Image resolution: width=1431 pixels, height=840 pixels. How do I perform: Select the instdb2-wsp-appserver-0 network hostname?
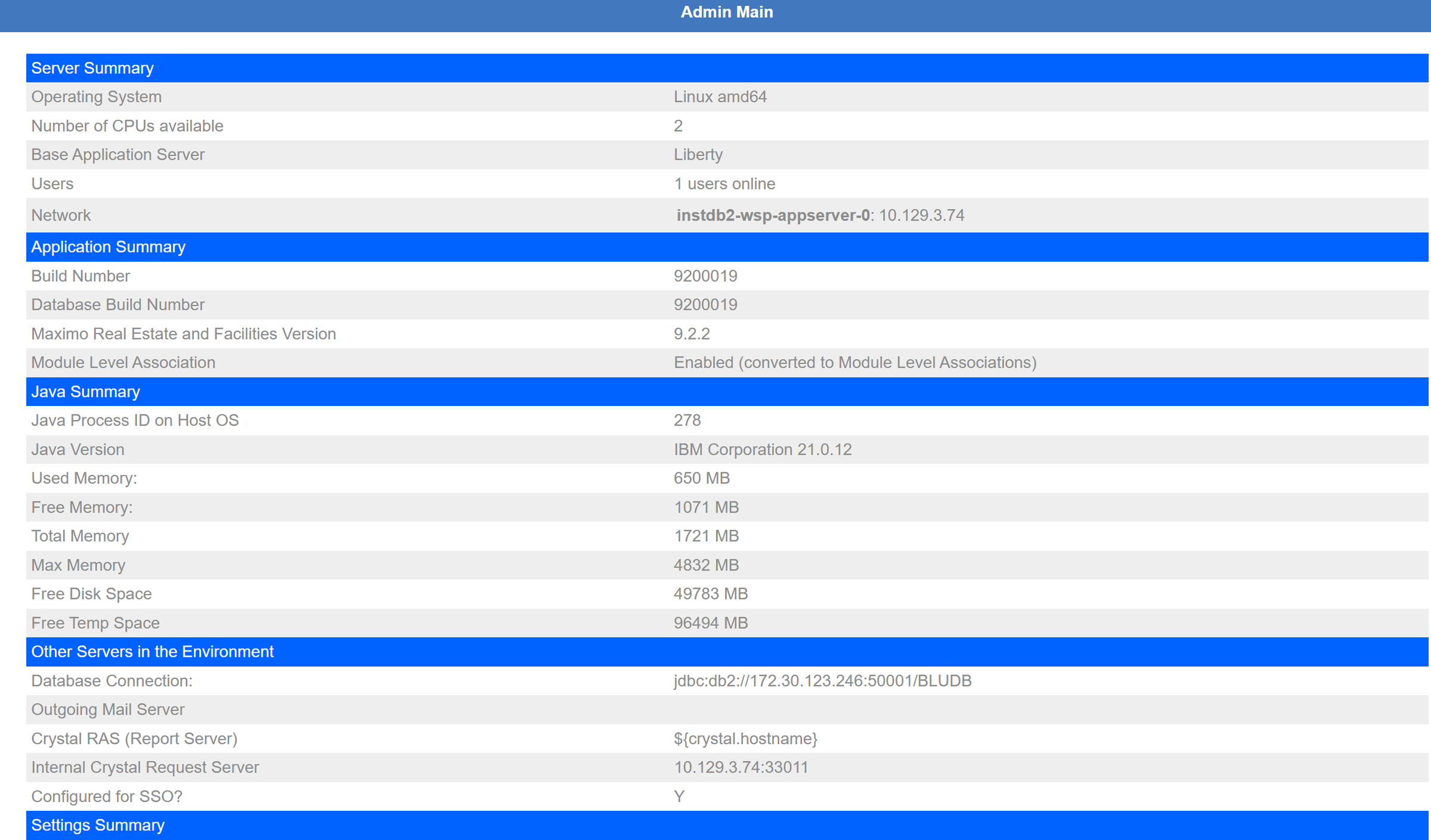tap(773, 215)
